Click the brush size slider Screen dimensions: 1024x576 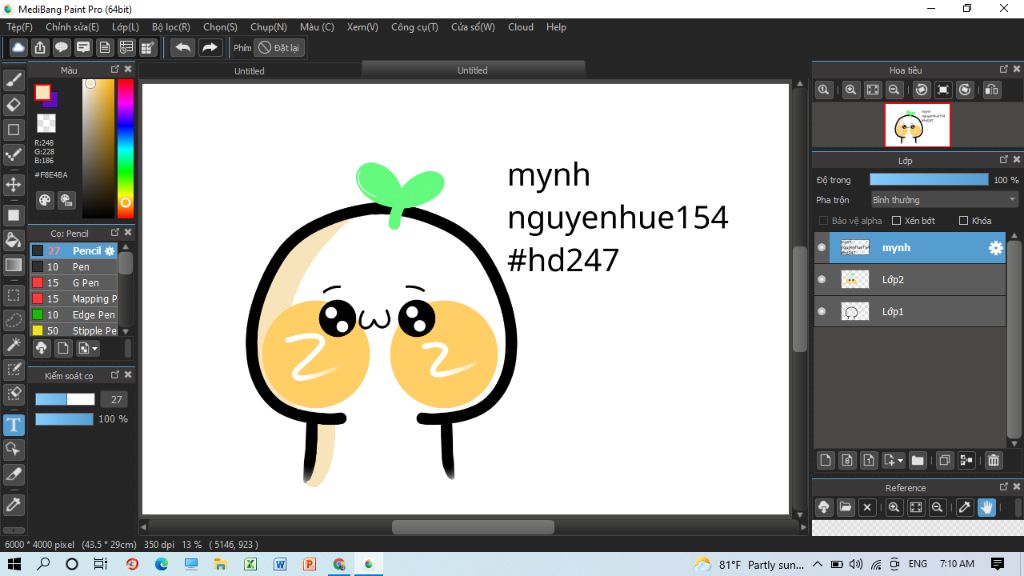[x=65, y=399]
